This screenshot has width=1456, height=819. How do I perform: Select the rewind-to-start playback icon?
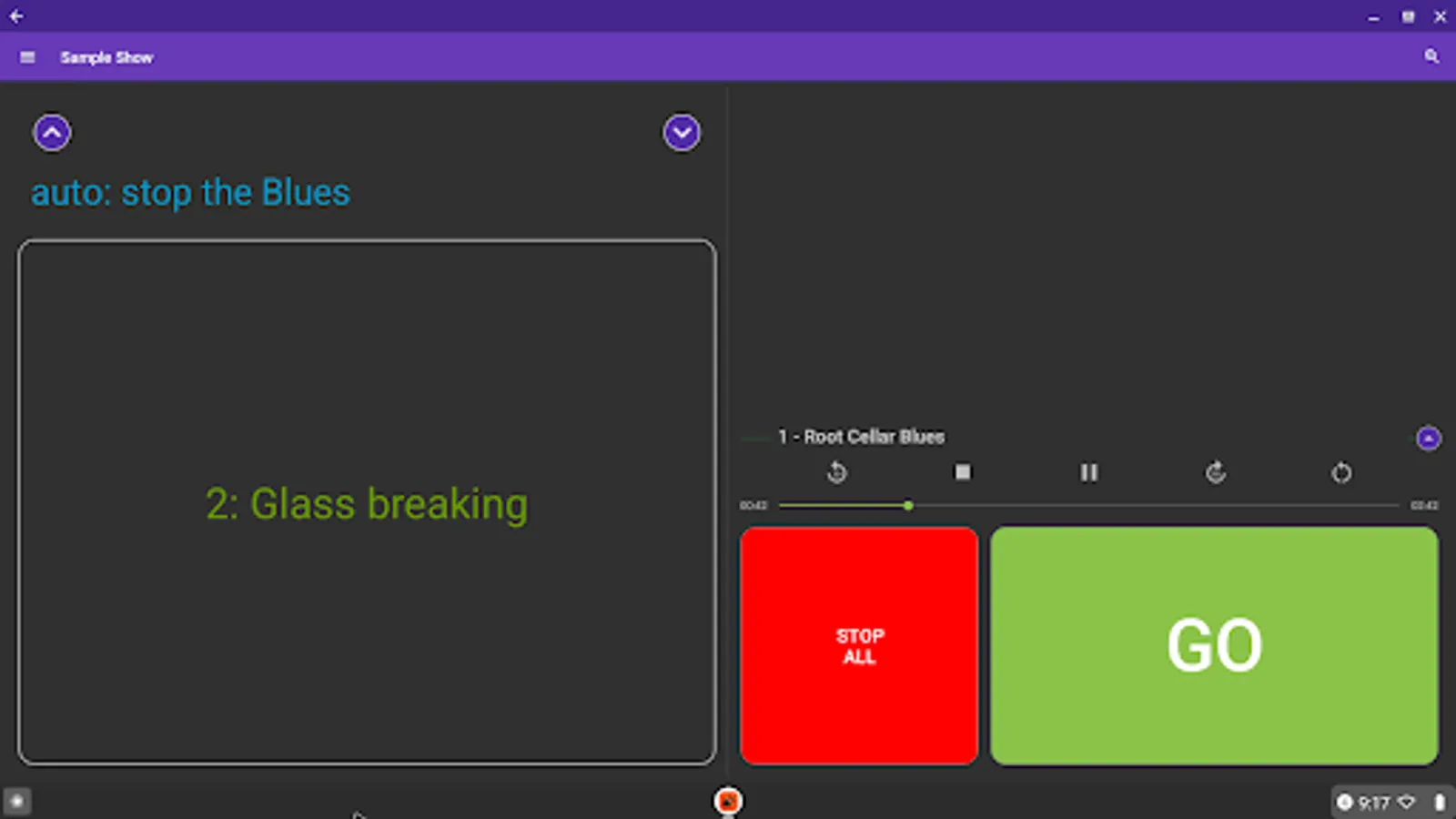click(x=836, y=472)
